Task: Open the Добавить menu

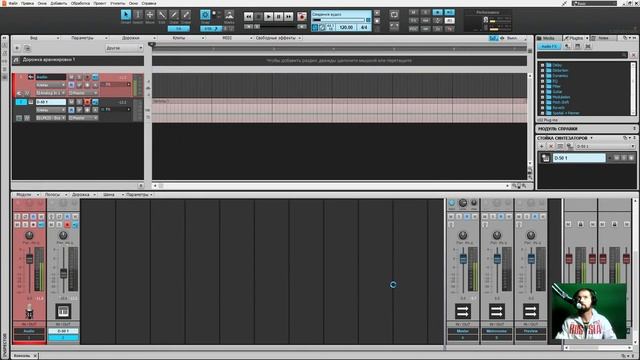Action: coord(59,3)
